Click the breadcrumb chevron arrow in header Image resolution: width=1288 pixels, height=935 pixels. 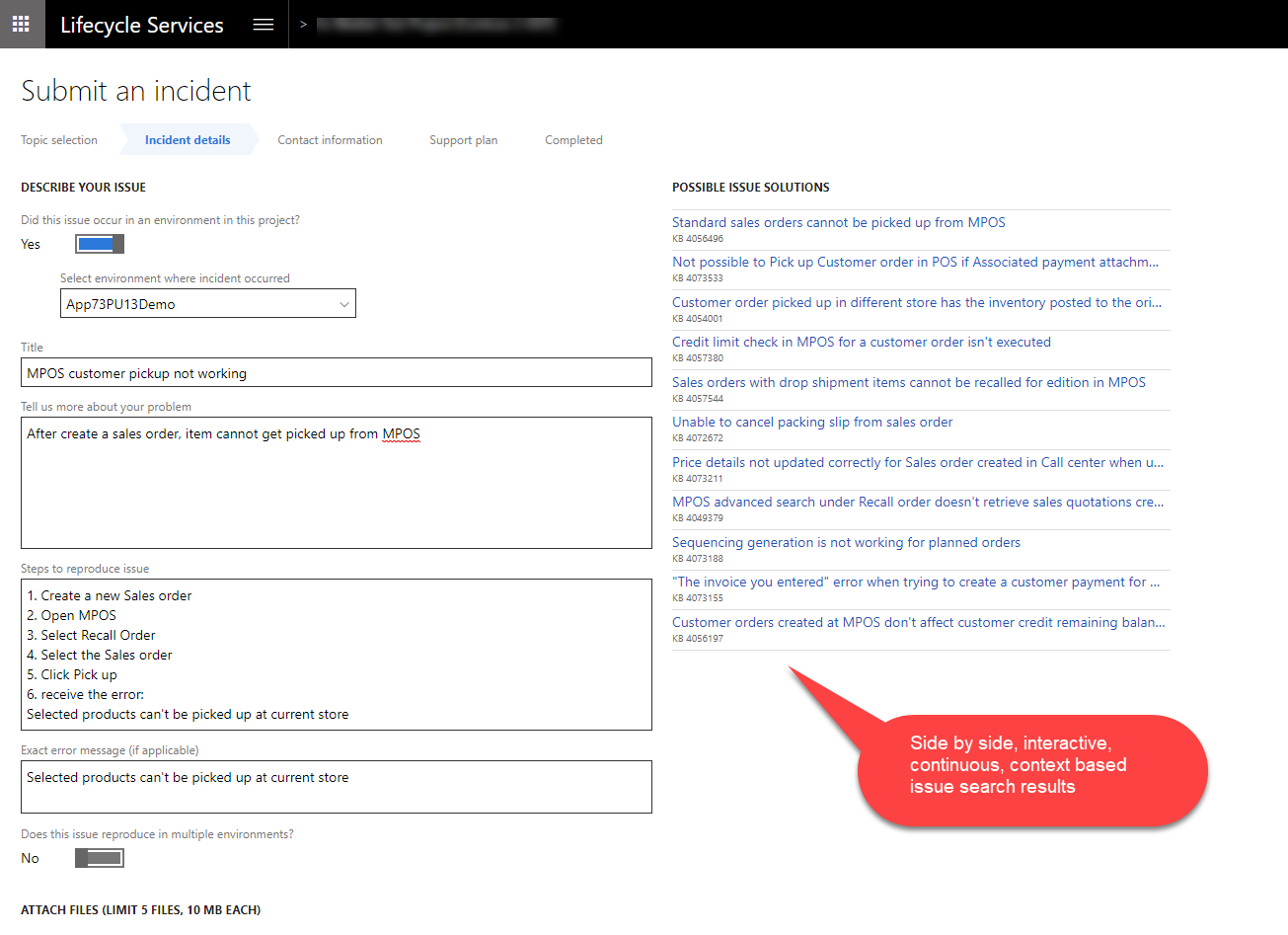tap(303, 25)
